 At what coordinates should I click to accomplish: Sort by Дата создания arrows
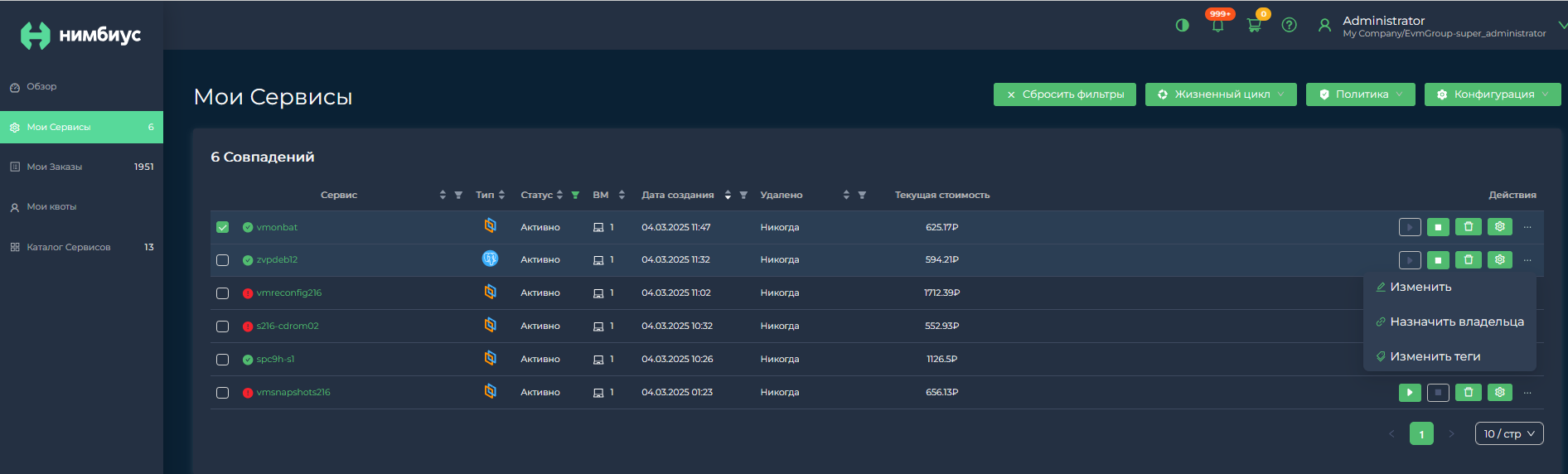pos(728,196)
